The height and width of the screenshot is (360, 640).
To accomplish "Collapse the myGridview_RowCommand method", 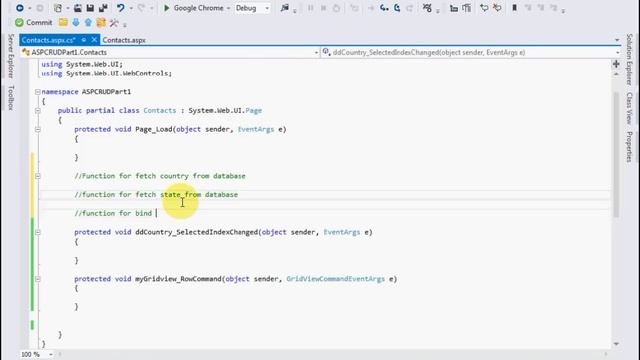I will coord(38,279).
